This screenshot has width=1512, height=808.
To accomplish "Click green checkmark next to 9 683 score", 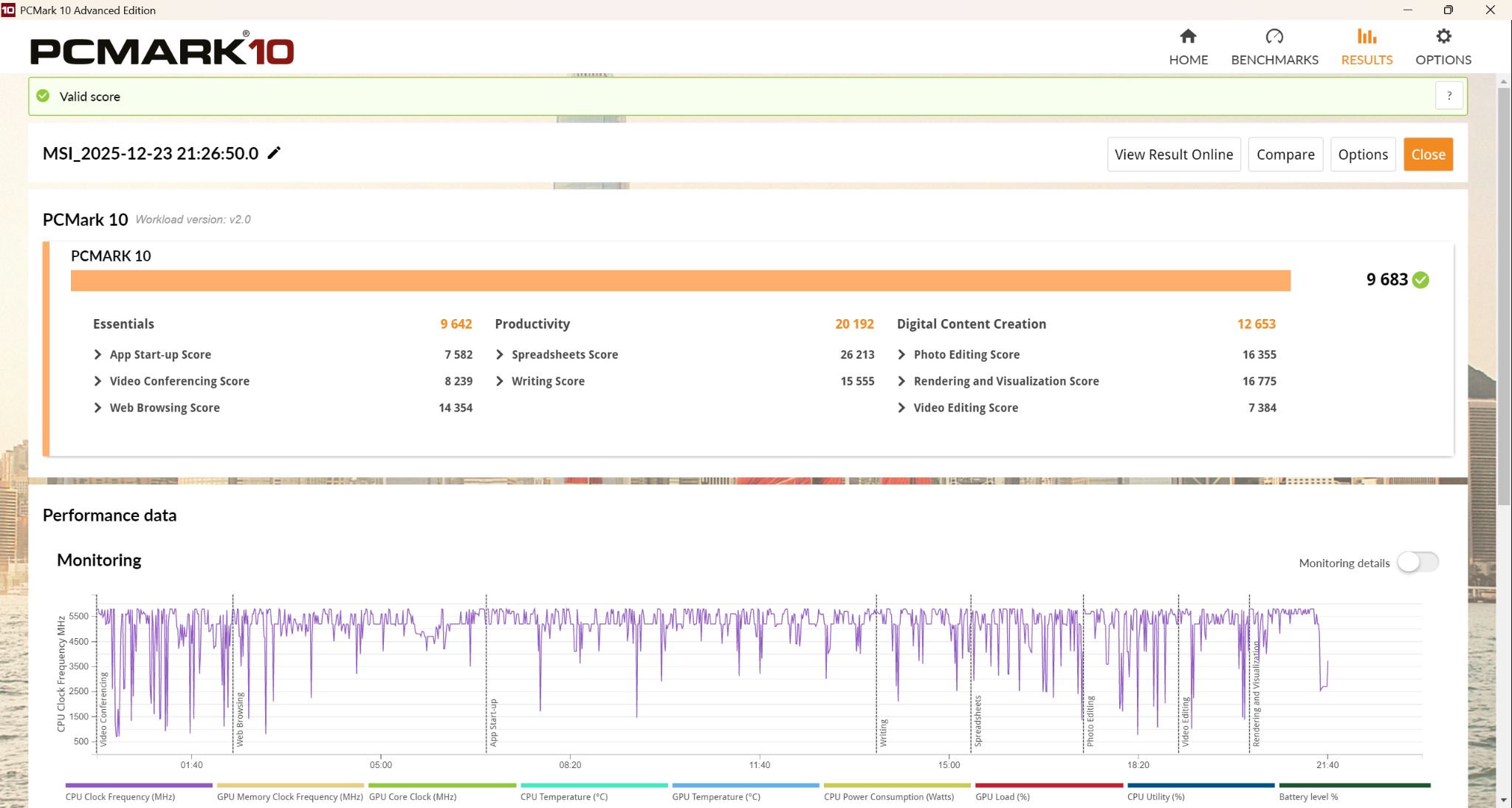I will pyautogui.click(x=1421, y=280).
